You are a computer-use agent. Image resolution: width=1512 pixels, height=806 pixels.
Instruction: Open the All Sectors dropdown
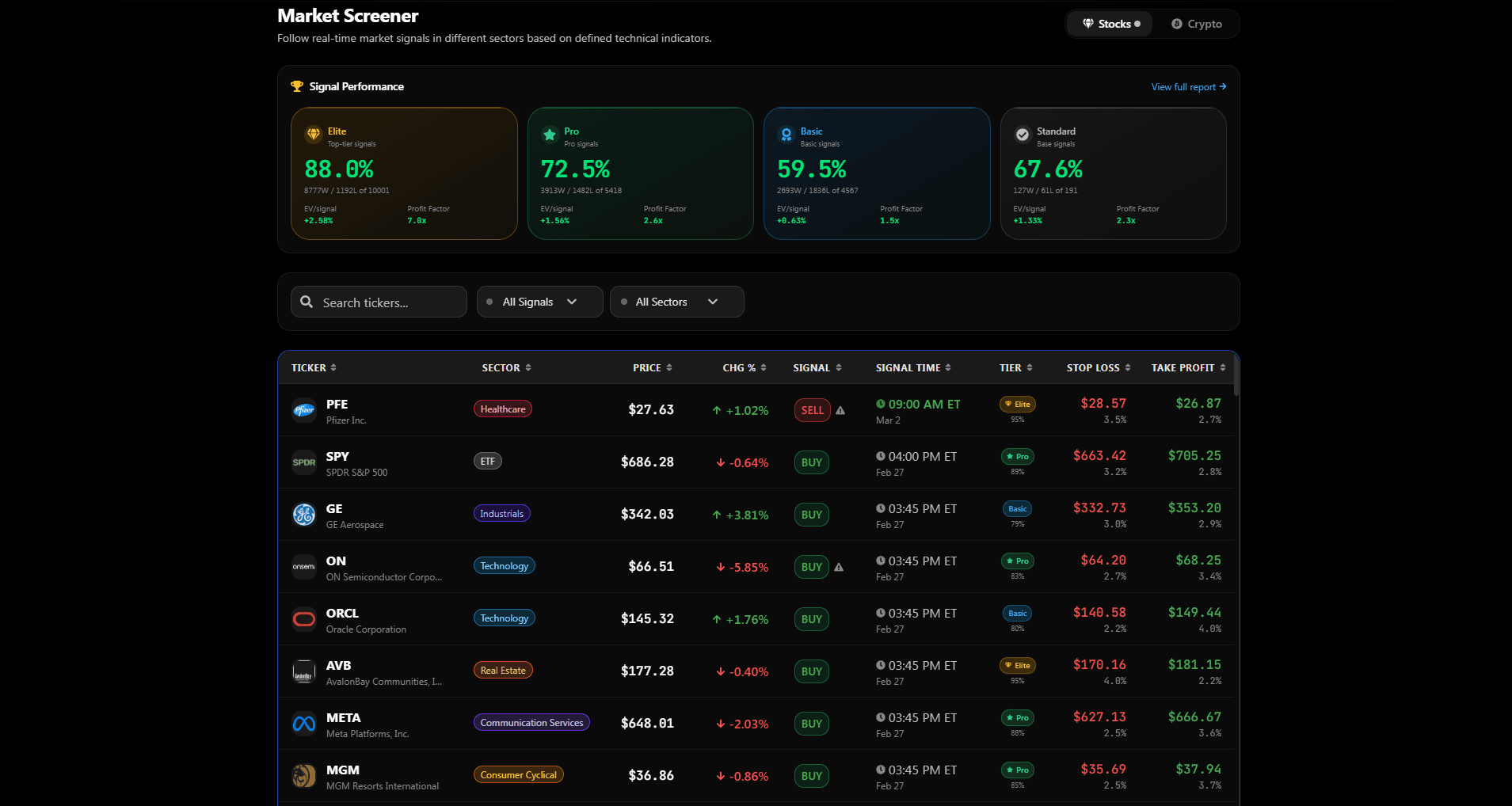pos(676,302)
